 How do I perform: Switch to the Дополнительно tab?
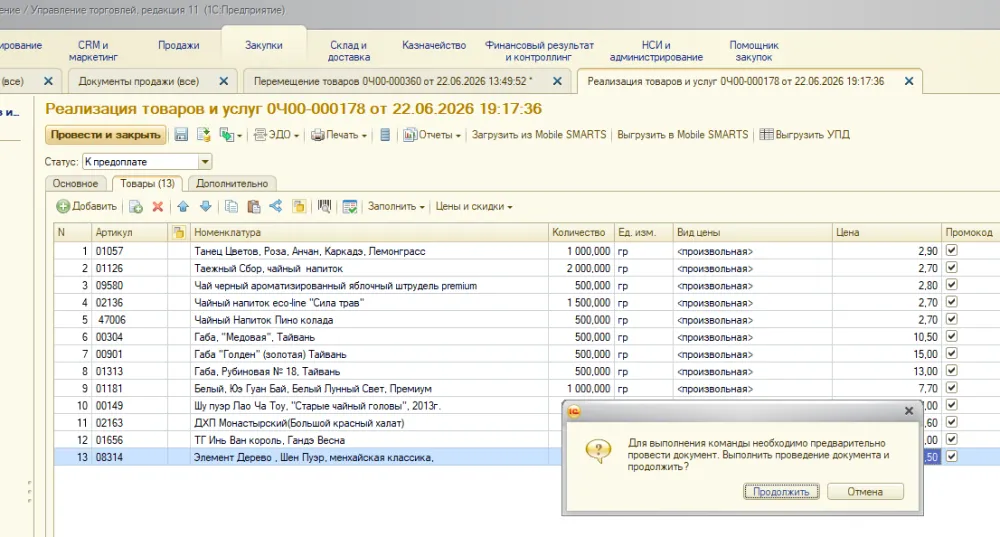(x=232, y=184)
